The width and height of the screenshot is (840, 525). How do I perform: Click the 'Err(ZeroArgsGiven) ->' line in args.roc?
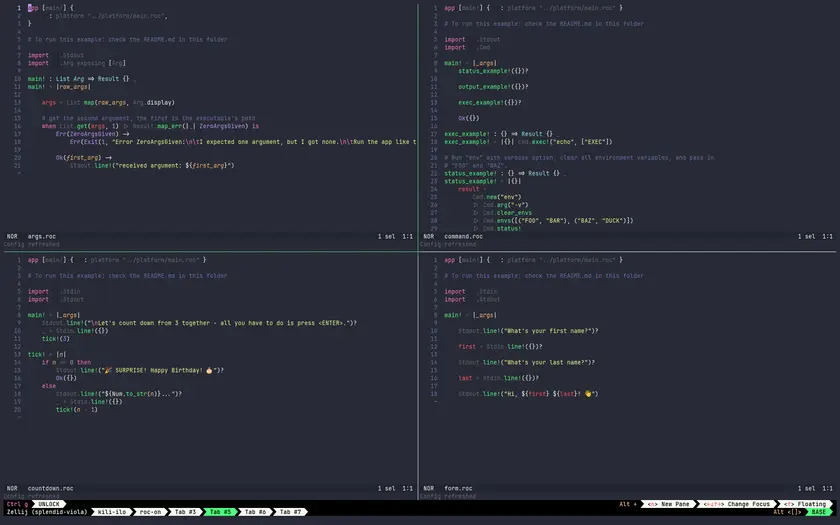click(x=92, y=134)
